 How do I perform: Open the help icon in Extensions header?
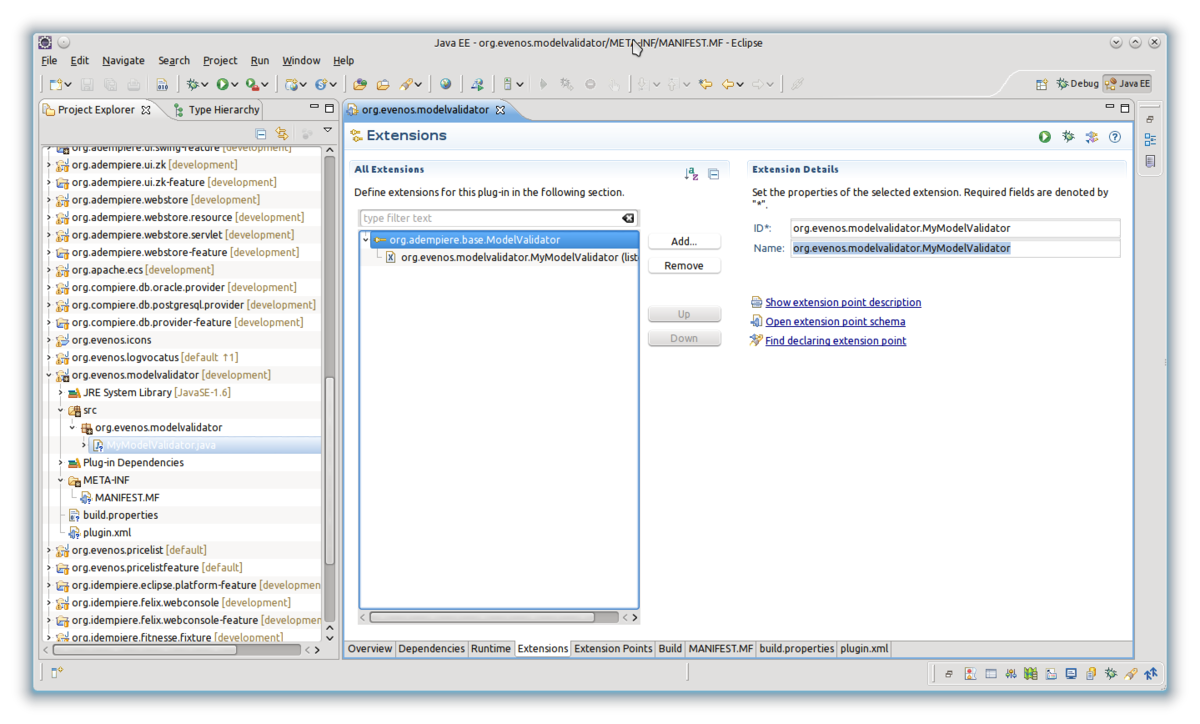(1115, 137)
